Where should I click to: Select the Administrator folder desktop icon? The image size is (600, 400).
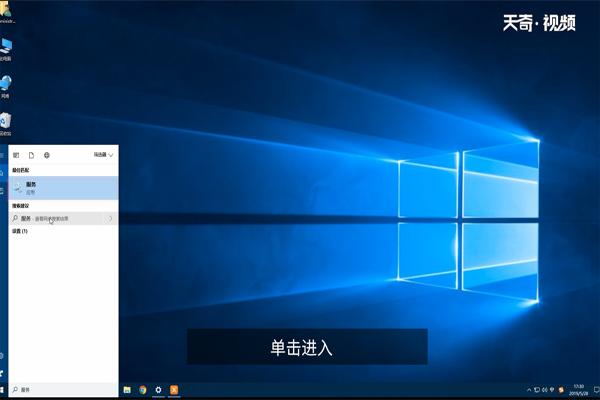click(6, 12)
